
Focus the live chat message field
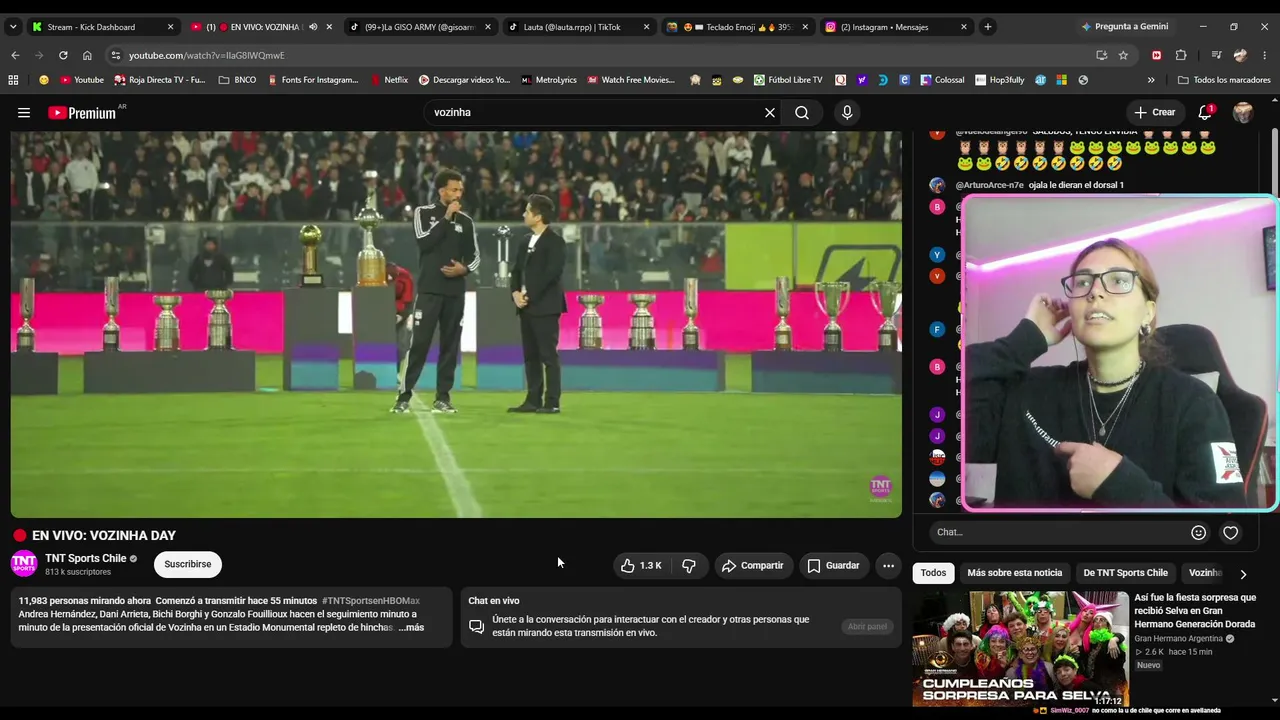point(1059,532)
